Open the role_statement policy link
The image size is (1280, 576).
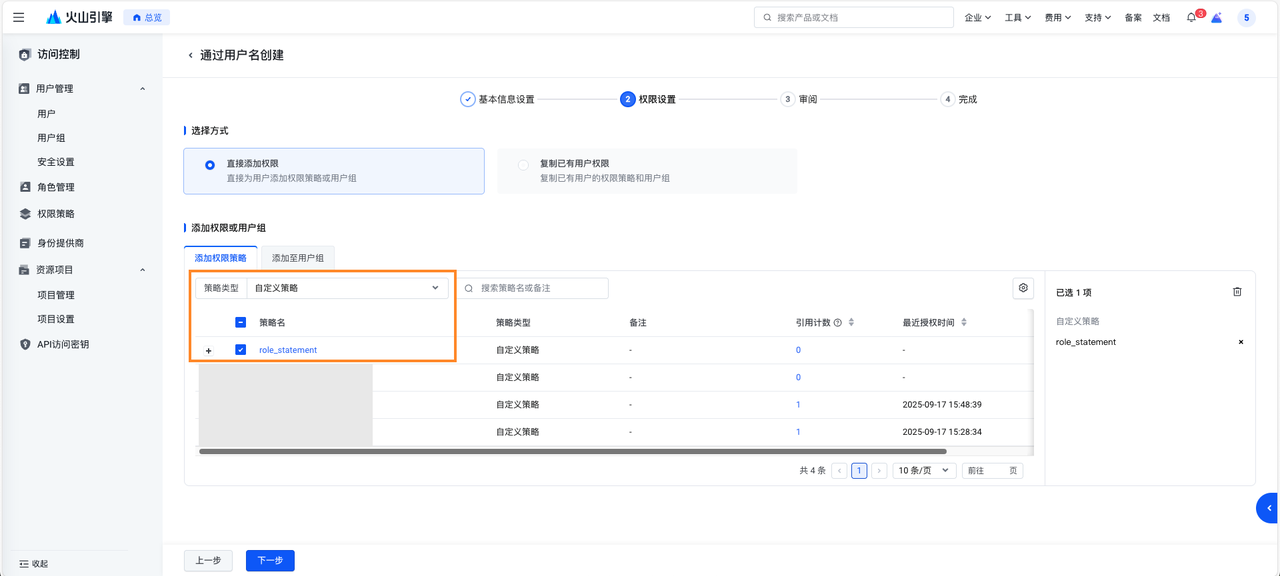click(288, 350)
